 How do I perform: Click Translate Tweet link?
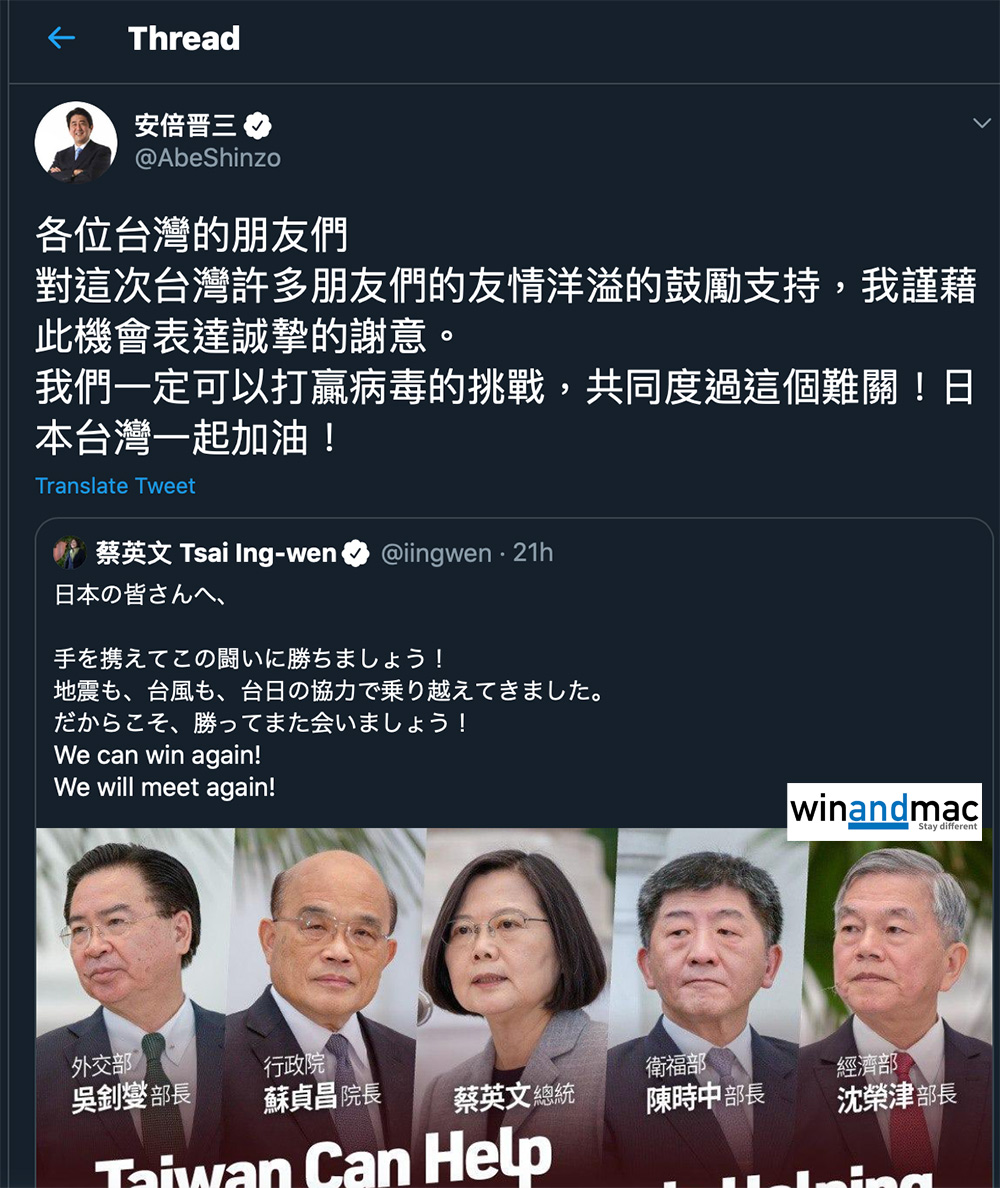click(x=115, y=486)
